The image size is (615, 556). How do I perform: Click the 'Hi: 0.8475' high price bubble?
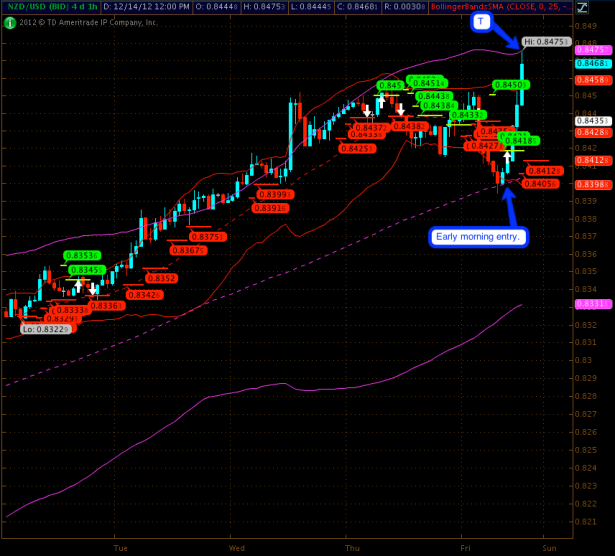[x=545, y=42]
